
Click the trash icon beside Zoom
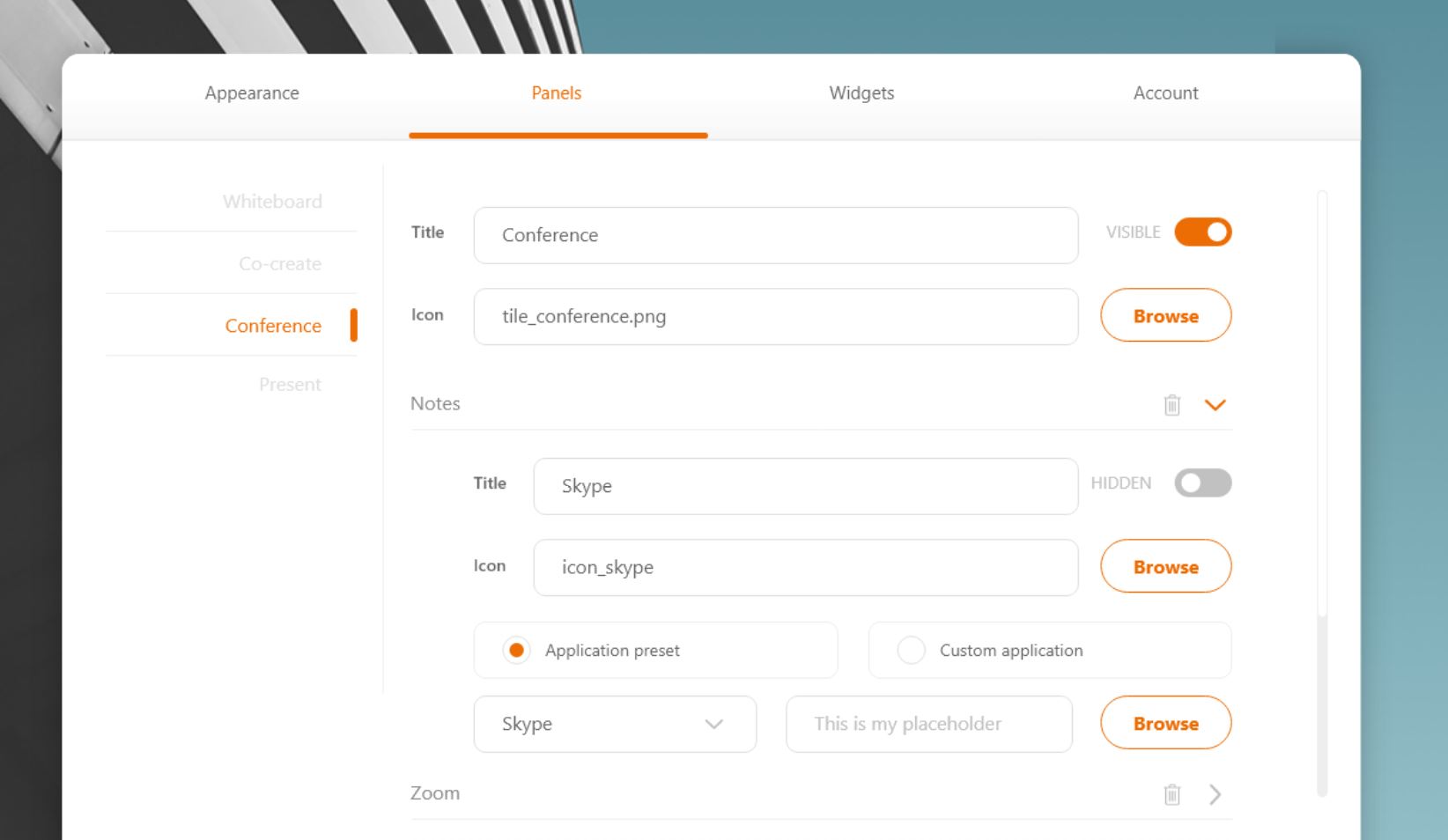1171,794
